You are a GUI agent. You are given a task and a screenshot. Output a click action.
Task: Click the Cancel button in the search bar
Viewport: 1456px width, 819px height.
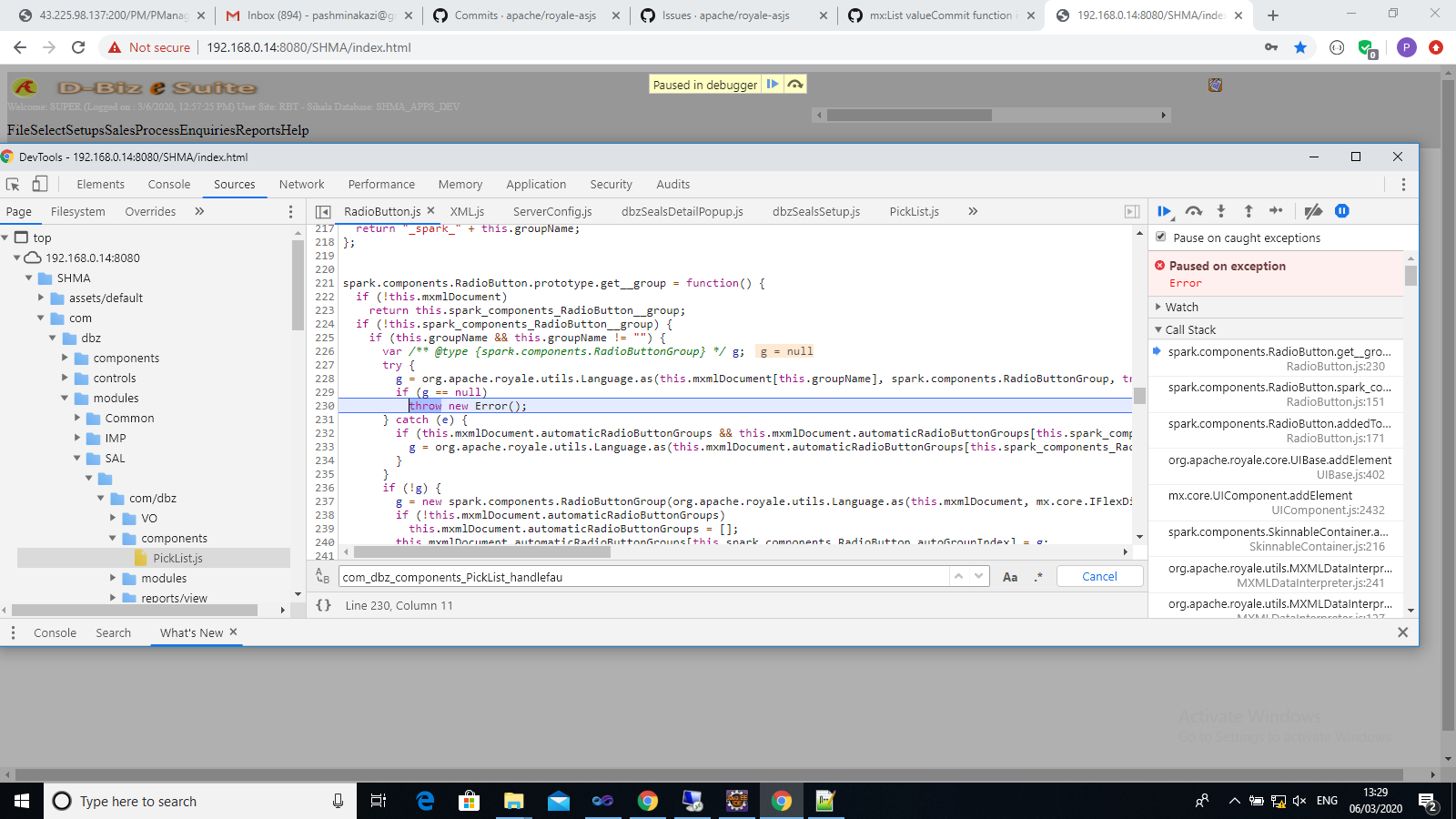(x=1099, y=576)
